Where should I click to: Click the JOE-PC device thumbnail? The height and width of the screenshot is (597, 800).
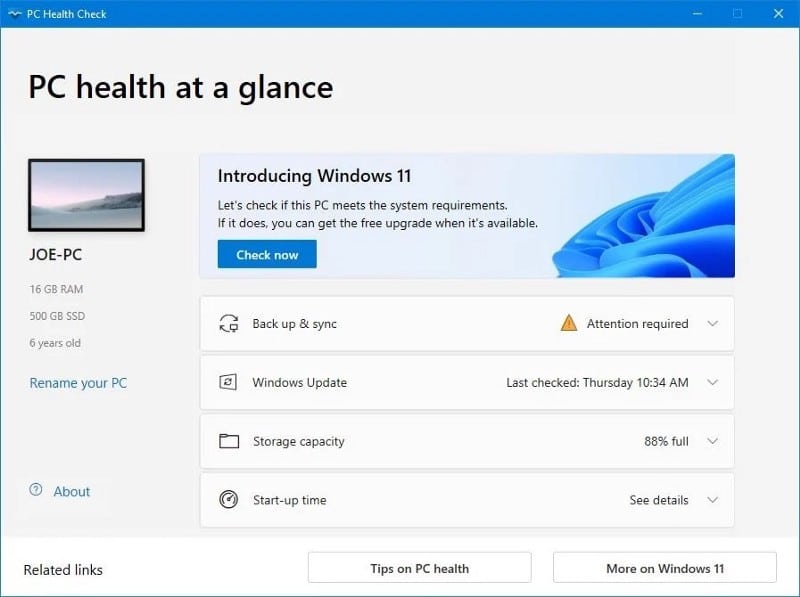point(86,196)
